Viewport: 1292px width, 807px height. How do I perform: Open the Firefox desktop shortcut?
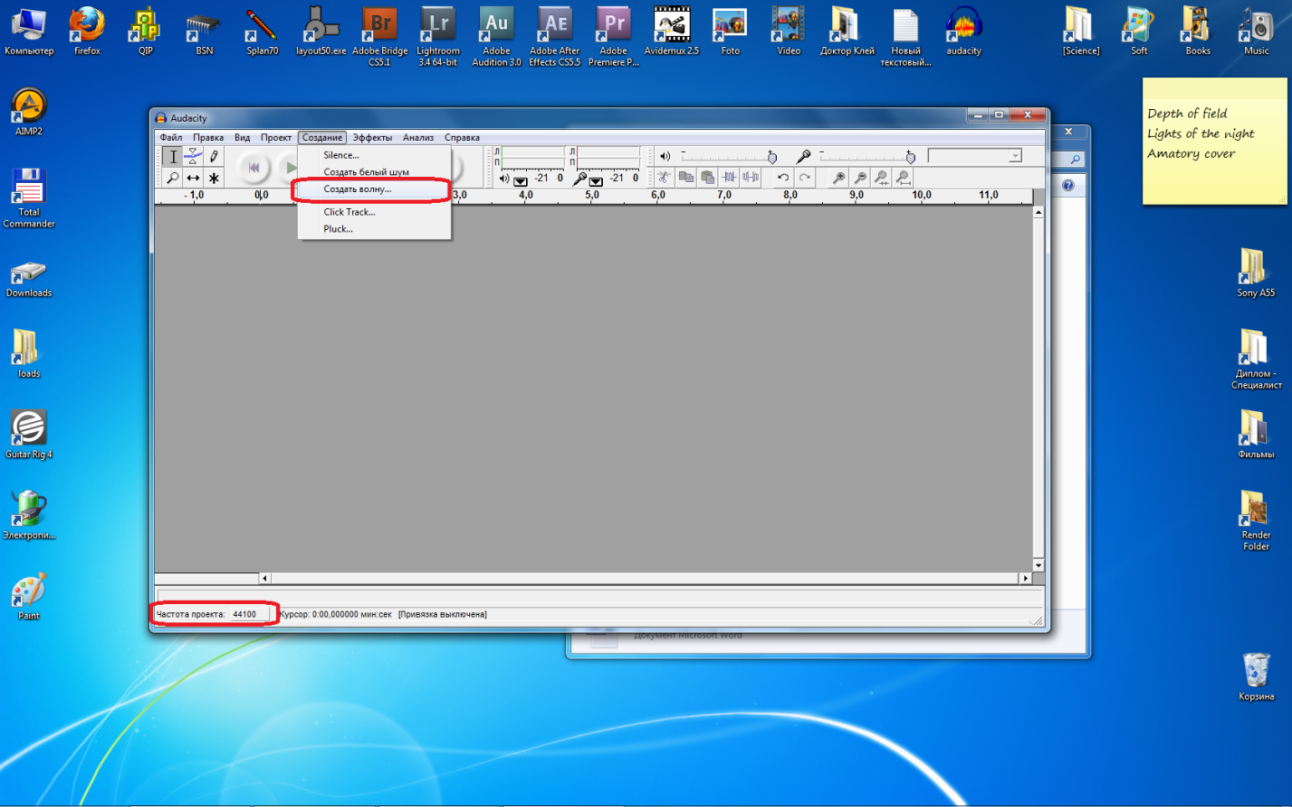click(x=87, y=31)
